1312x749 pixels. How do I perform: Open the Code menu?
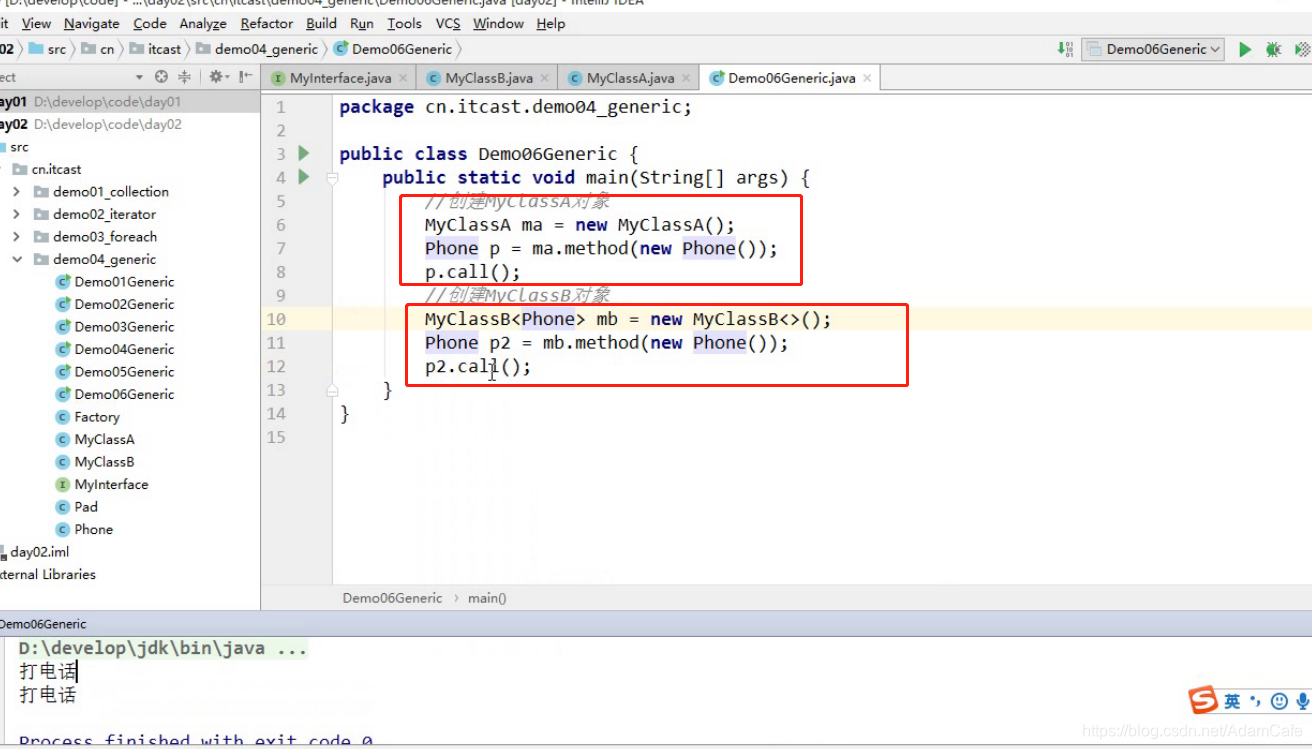click(x=150, y=23)
